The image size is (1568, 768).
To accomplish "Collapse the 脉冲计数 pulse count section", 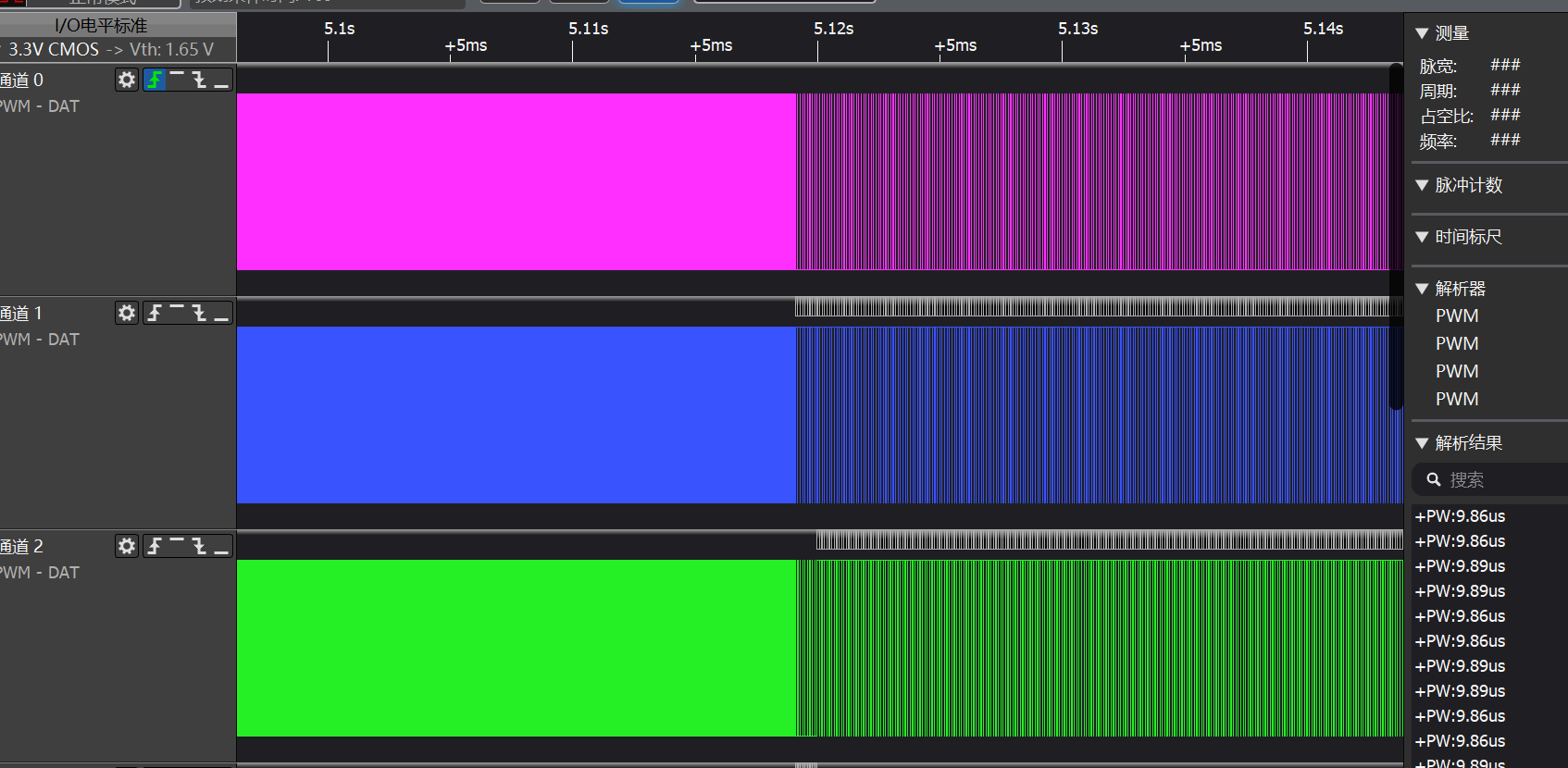I will 1422,185.
